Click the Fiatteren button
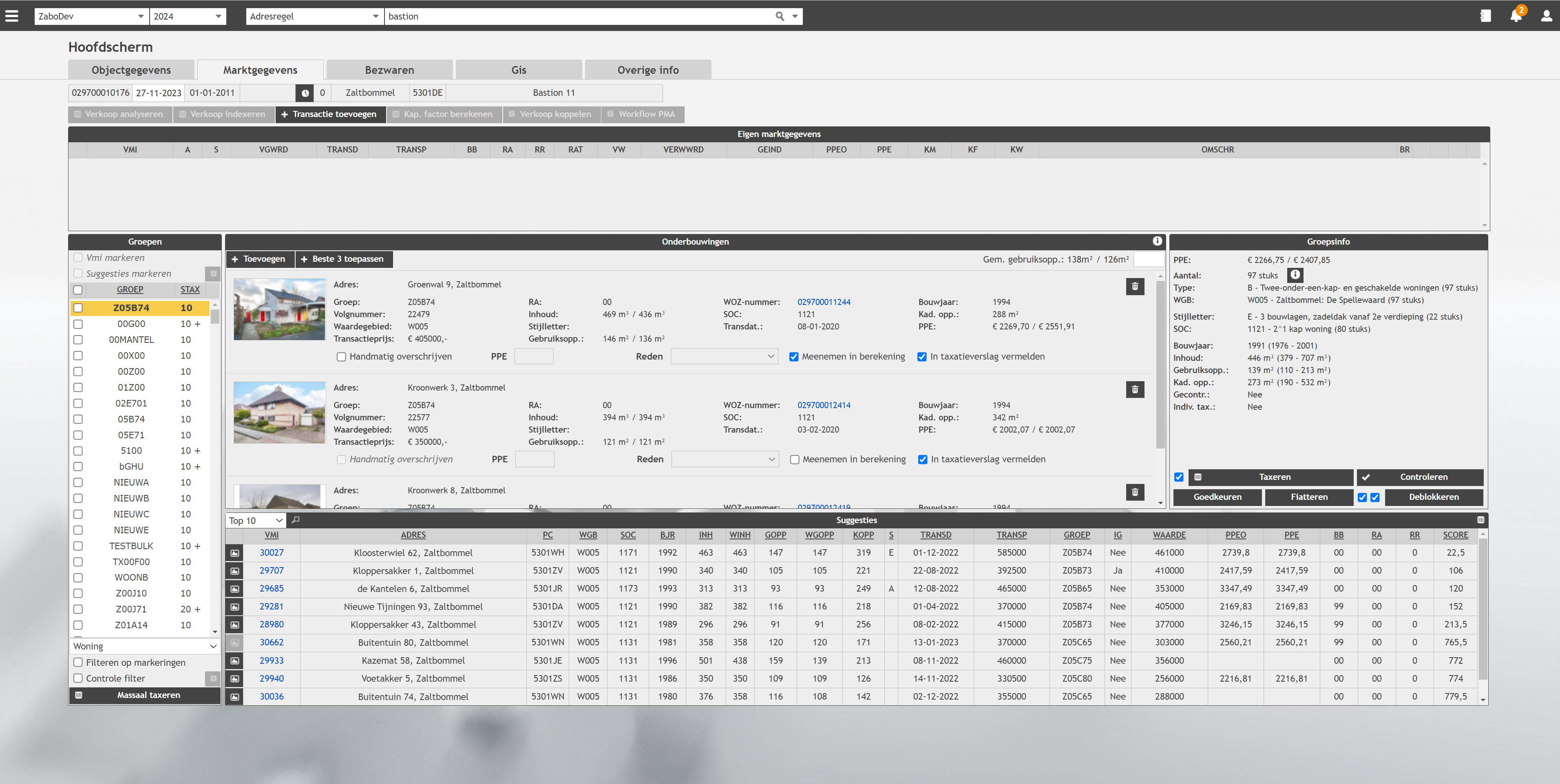The image size is (1560, 784). [x=1309, y=497]
